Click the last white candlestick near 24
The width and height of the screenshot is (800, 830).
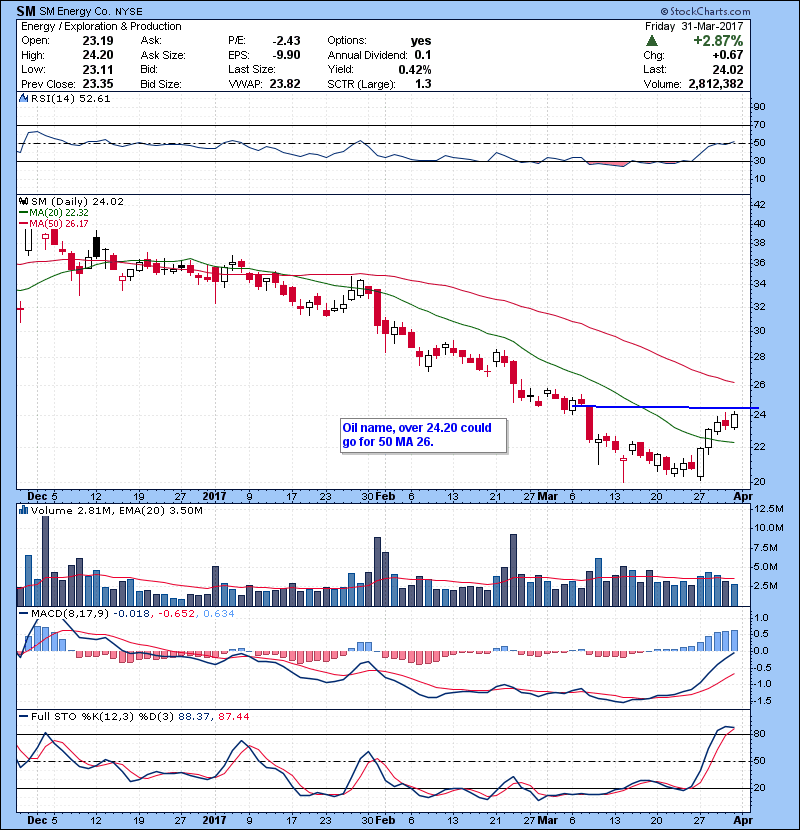coord(734,420)
